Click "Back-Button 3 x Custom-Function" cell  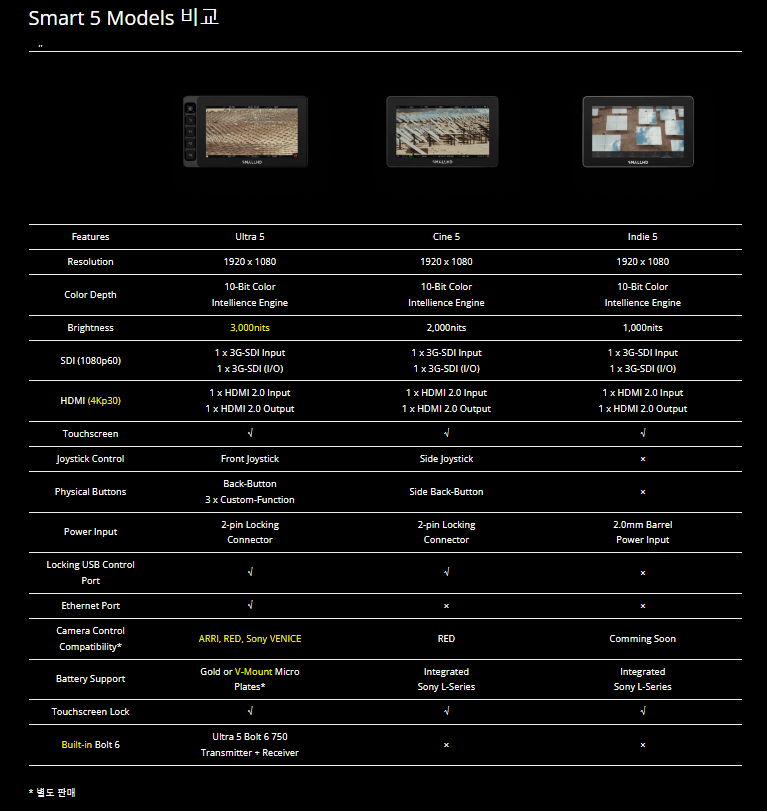coord(250,492)
